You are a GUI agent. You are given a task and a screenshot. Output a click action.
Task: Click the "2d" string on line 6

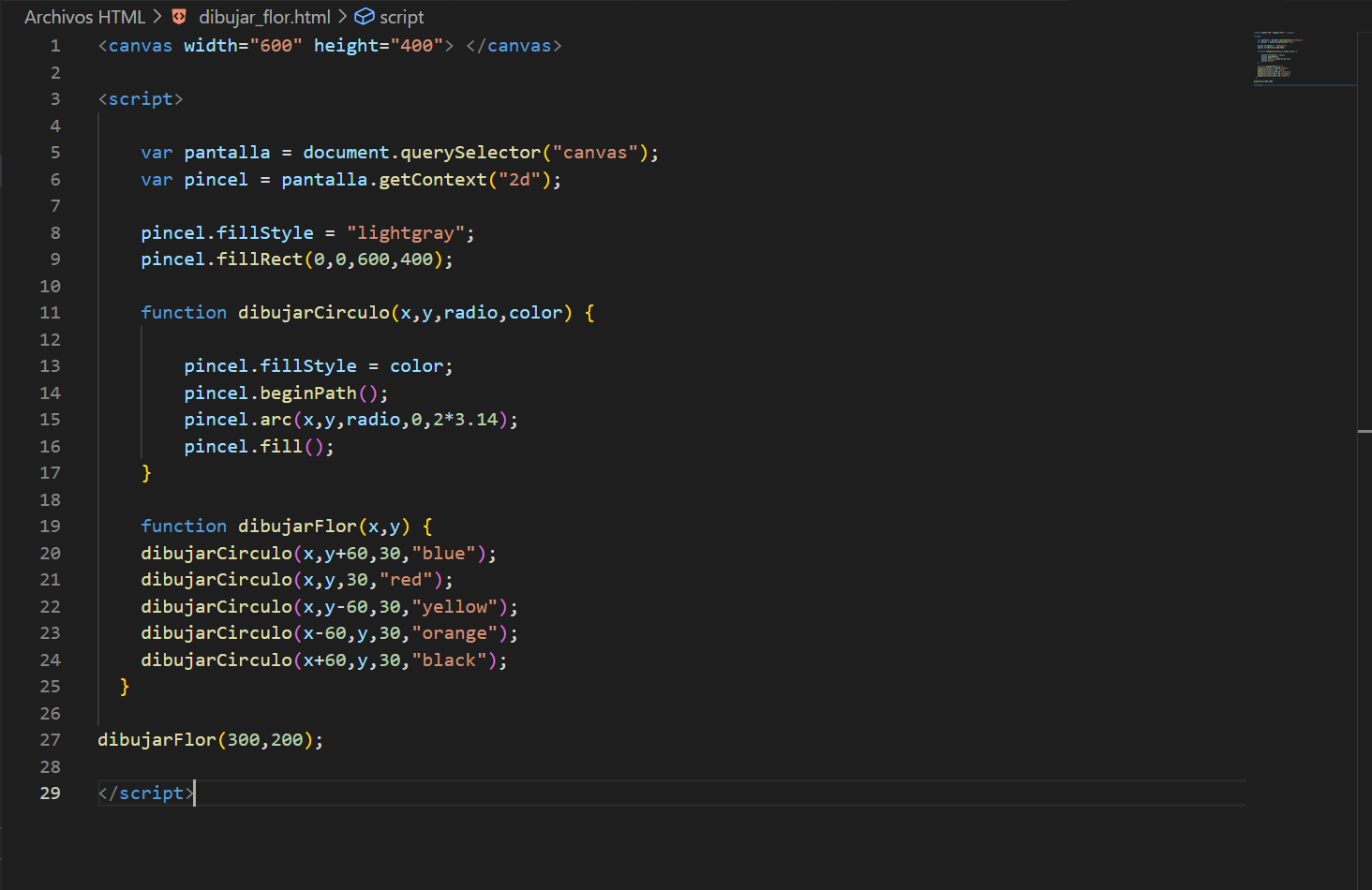coord(519,180)
